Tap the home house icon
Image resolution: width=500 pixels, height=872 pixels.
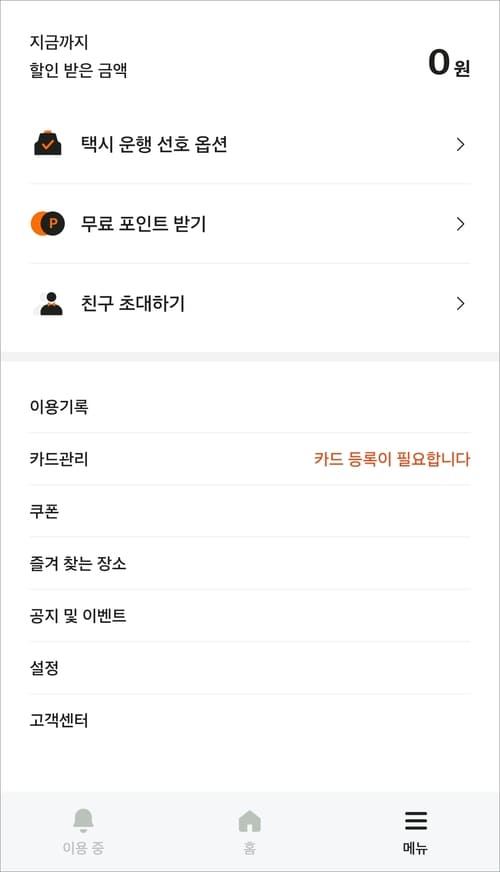[x=250, y=821]
